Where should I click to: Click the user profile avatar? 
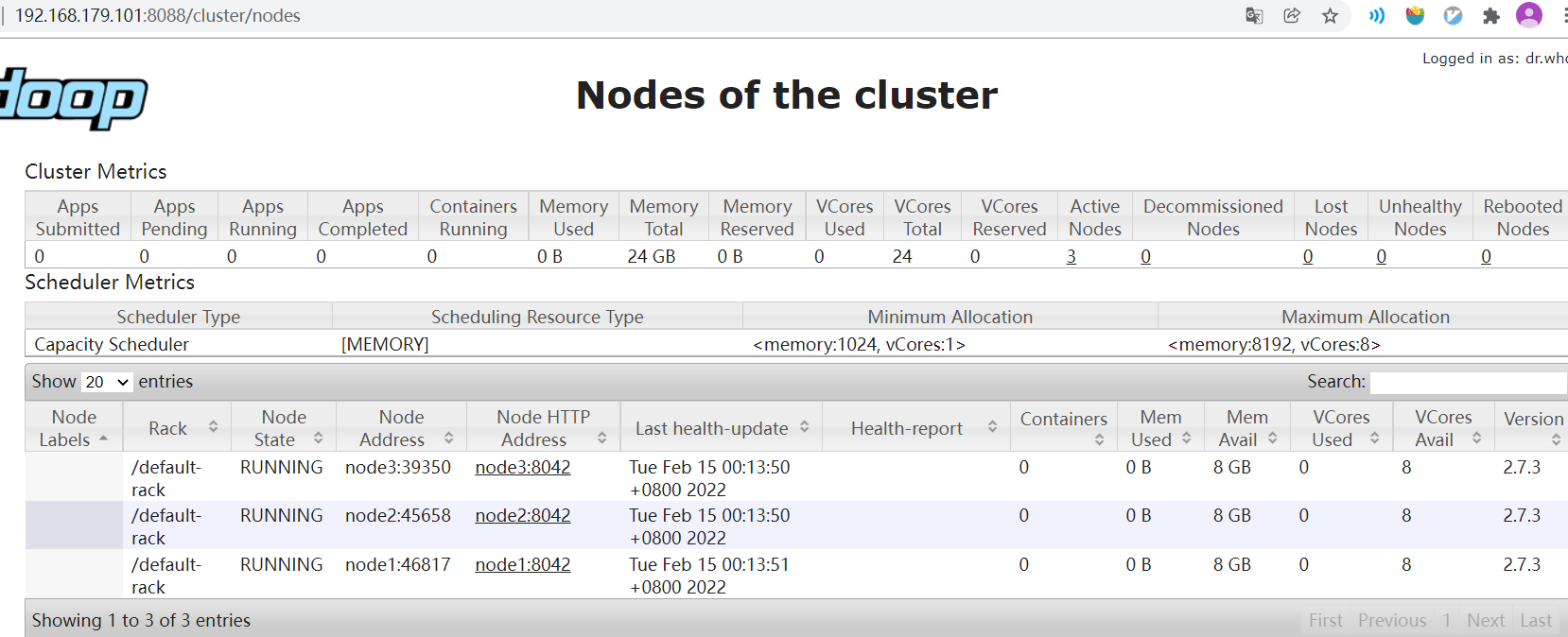(1529, 15)
